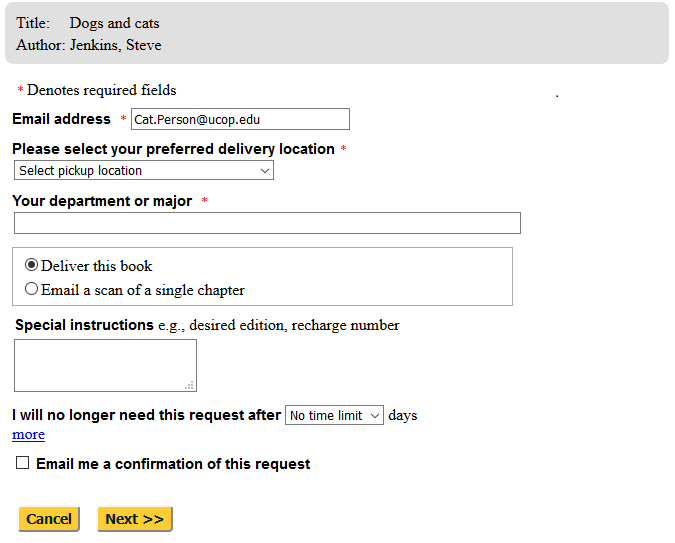This screenshot has height=543, width=675.
Task: Click the Email a scan label text
Action: 142,290
